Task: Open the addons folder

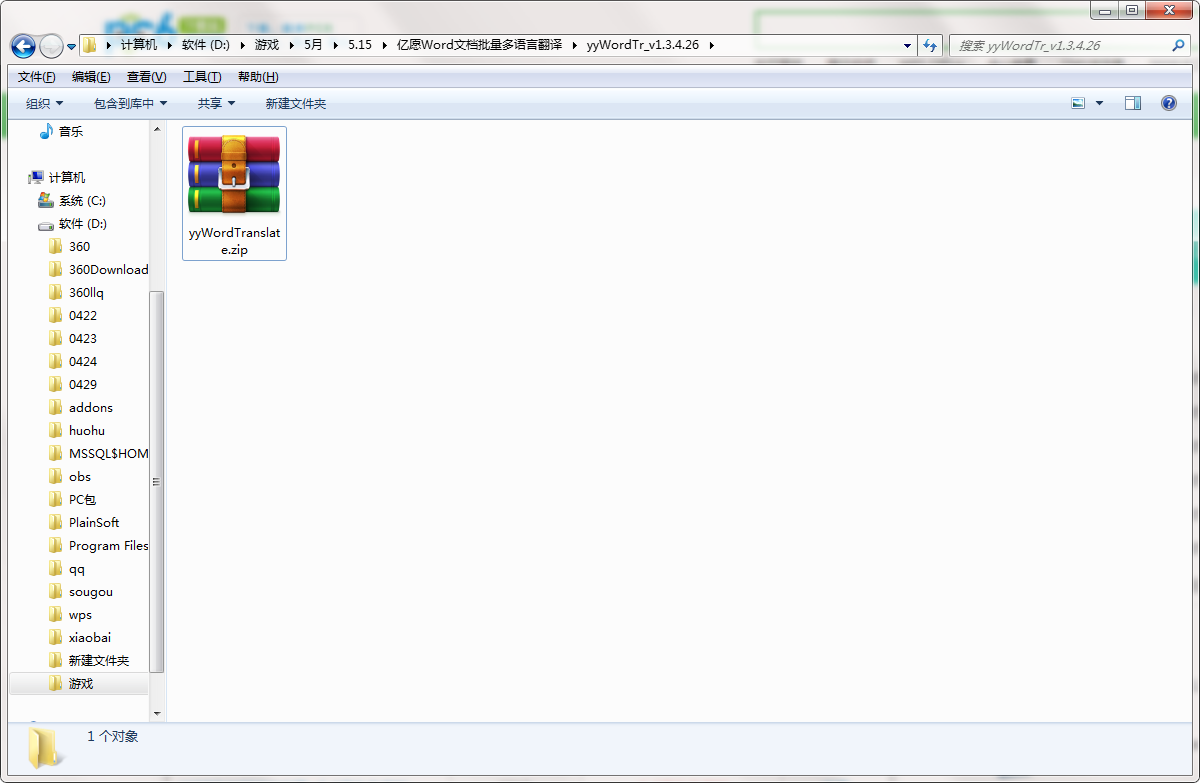Action: click(91, 408)
